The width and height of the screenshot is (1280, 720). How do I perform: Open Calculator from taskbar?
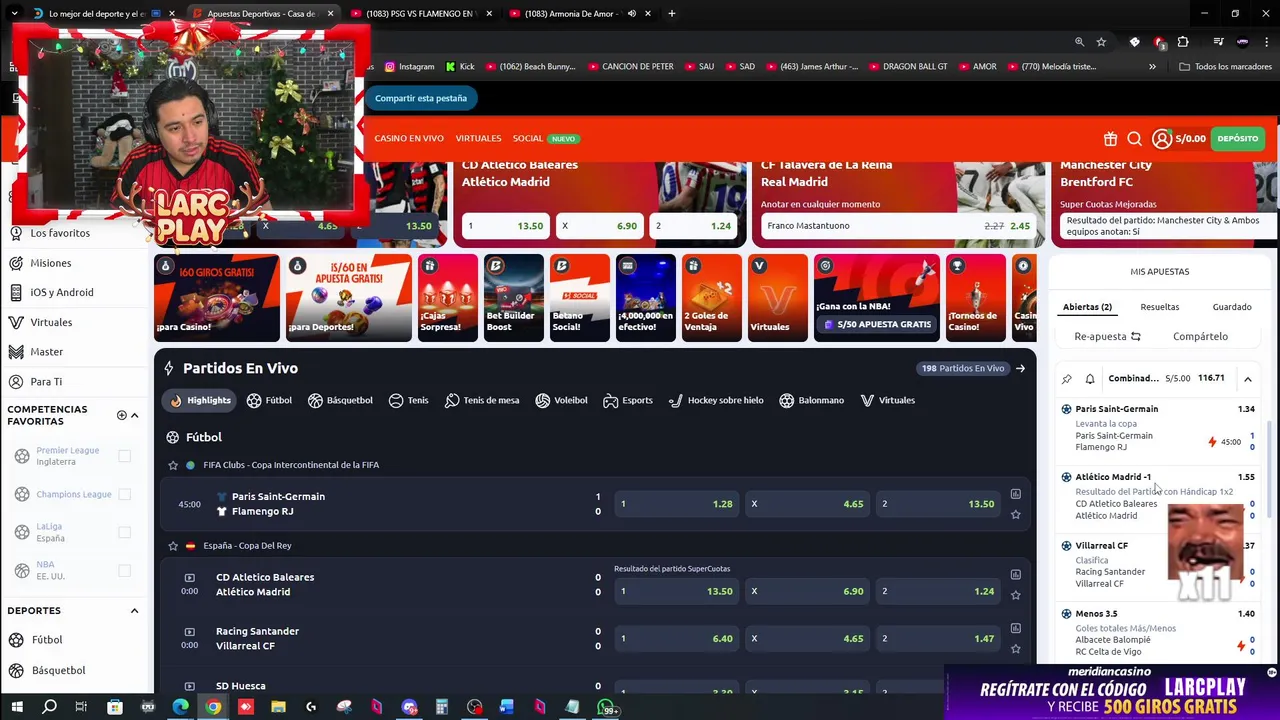pos(441,707)
